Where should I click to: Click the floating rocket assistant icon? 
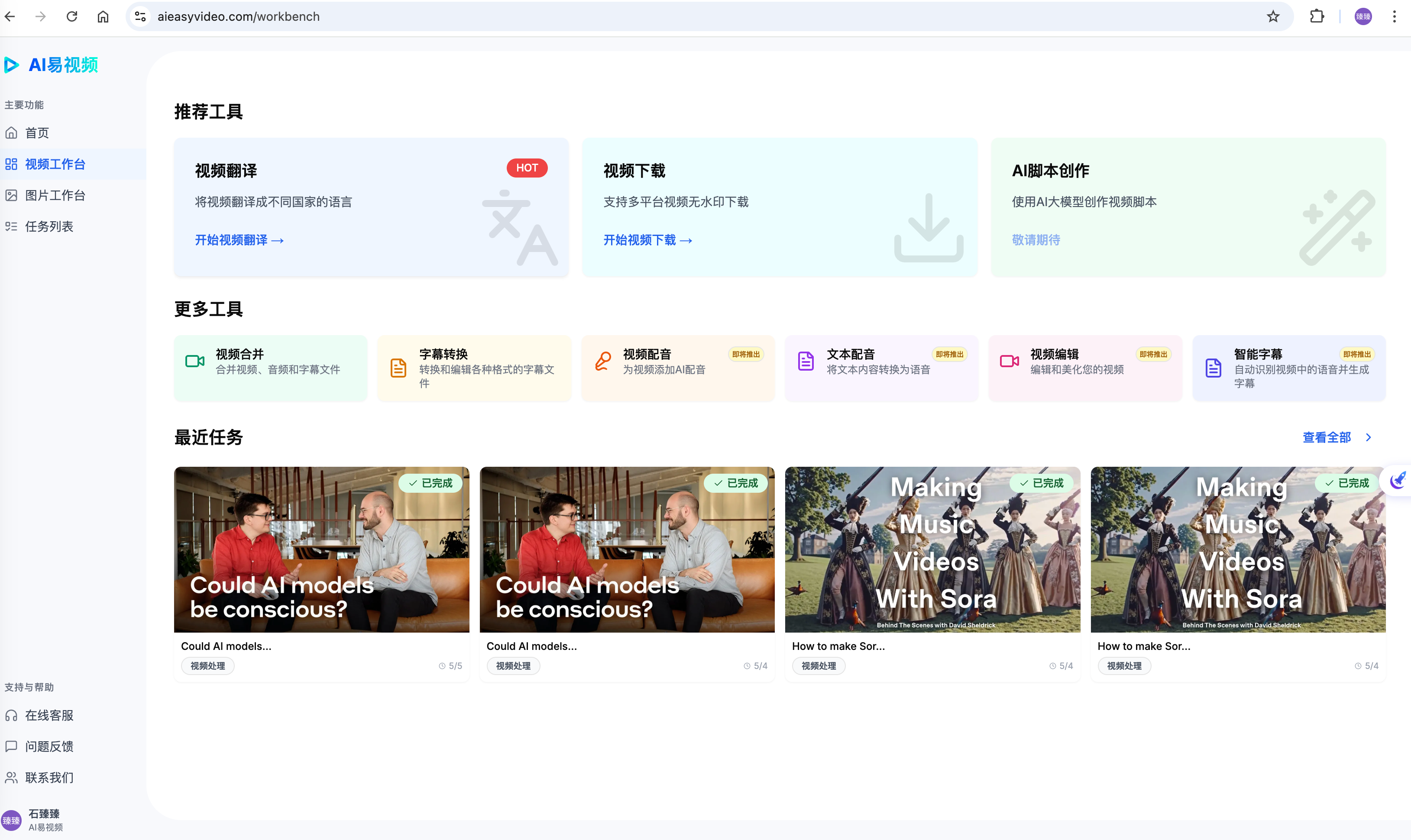point(1398,480)
